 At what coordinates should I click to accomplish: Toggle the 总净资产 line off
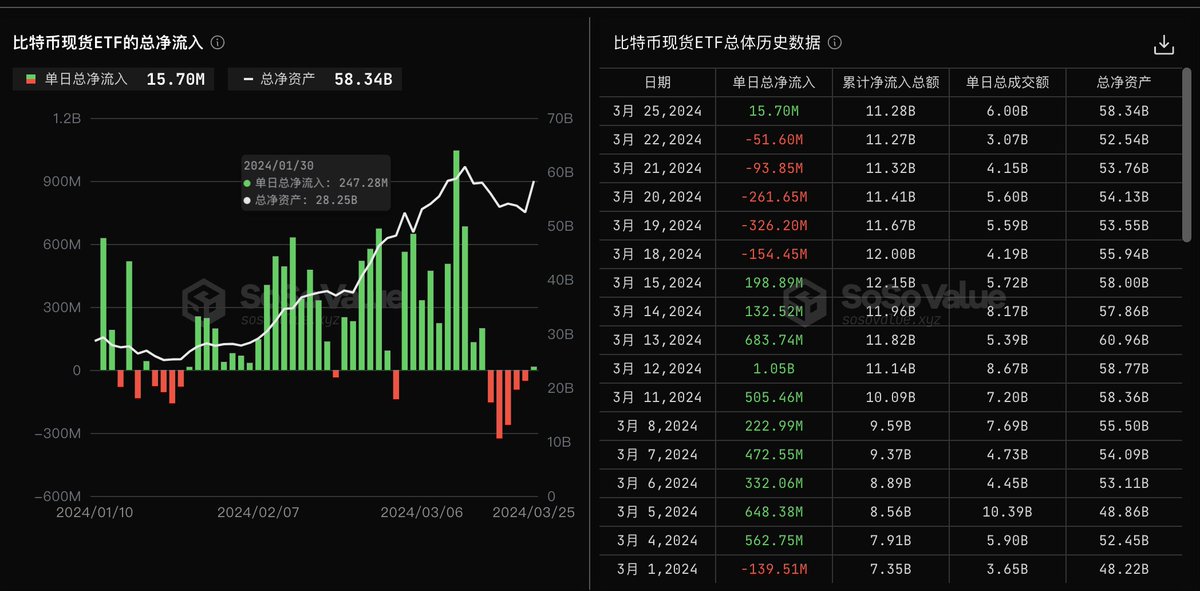tap(290, 78)
